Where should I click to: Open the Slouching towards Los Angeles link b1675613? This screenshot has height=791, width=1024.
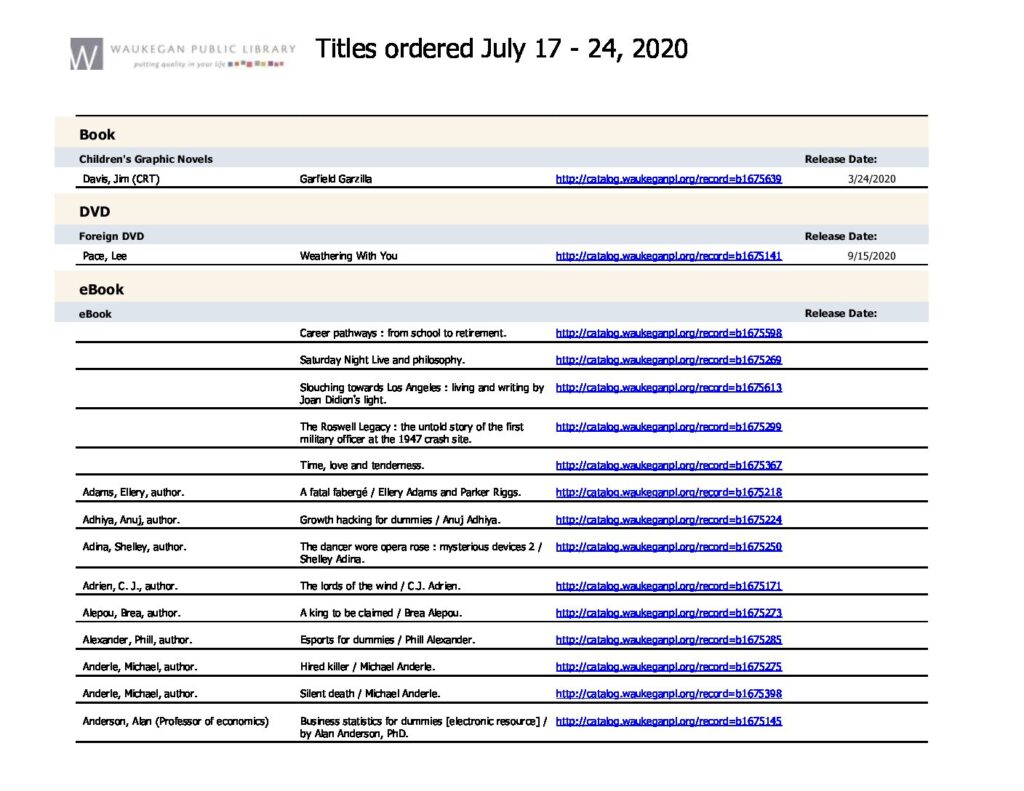(668, 387)
